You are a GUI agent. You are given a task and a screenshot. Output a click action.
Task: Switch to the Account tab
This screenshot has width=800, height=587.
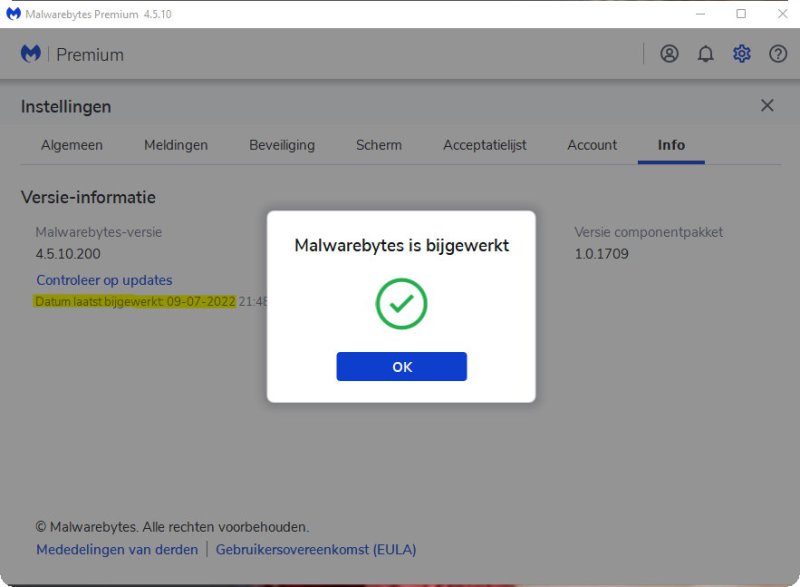(592, 145)
